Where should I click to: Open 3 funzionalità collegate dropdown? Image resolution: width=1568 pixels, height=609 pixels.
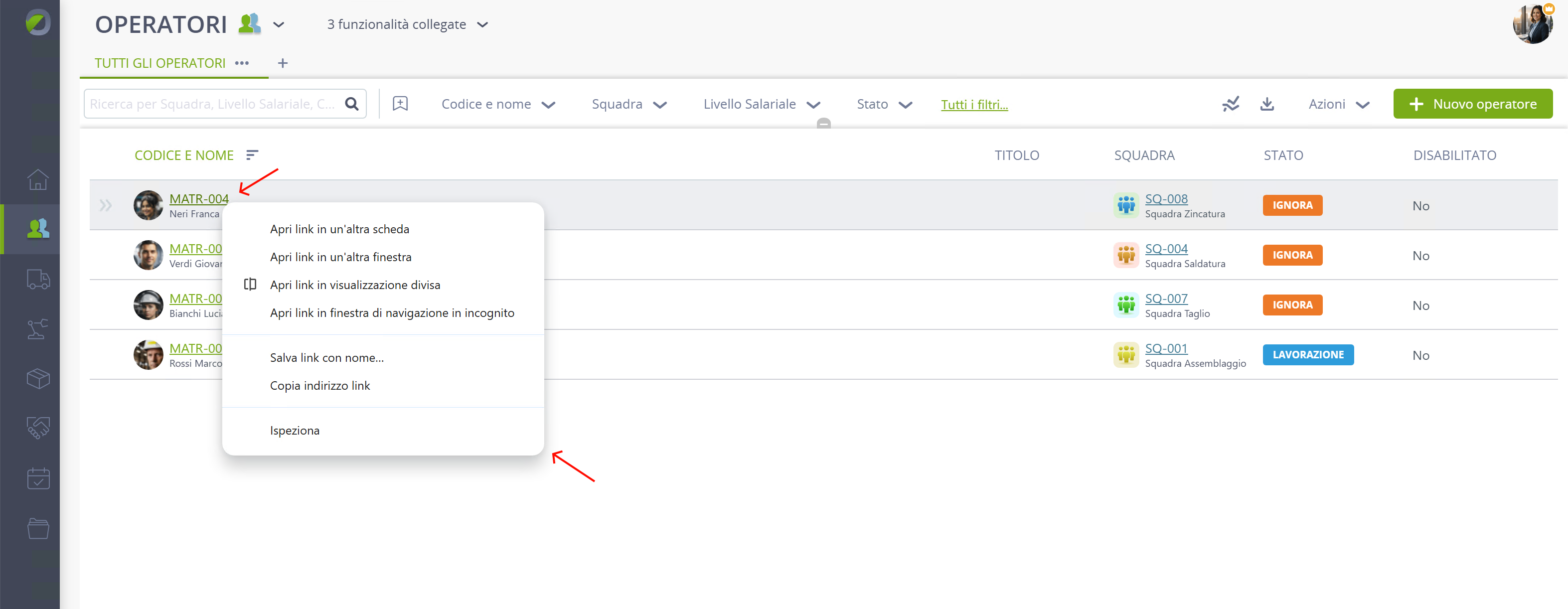pos(407,24)
